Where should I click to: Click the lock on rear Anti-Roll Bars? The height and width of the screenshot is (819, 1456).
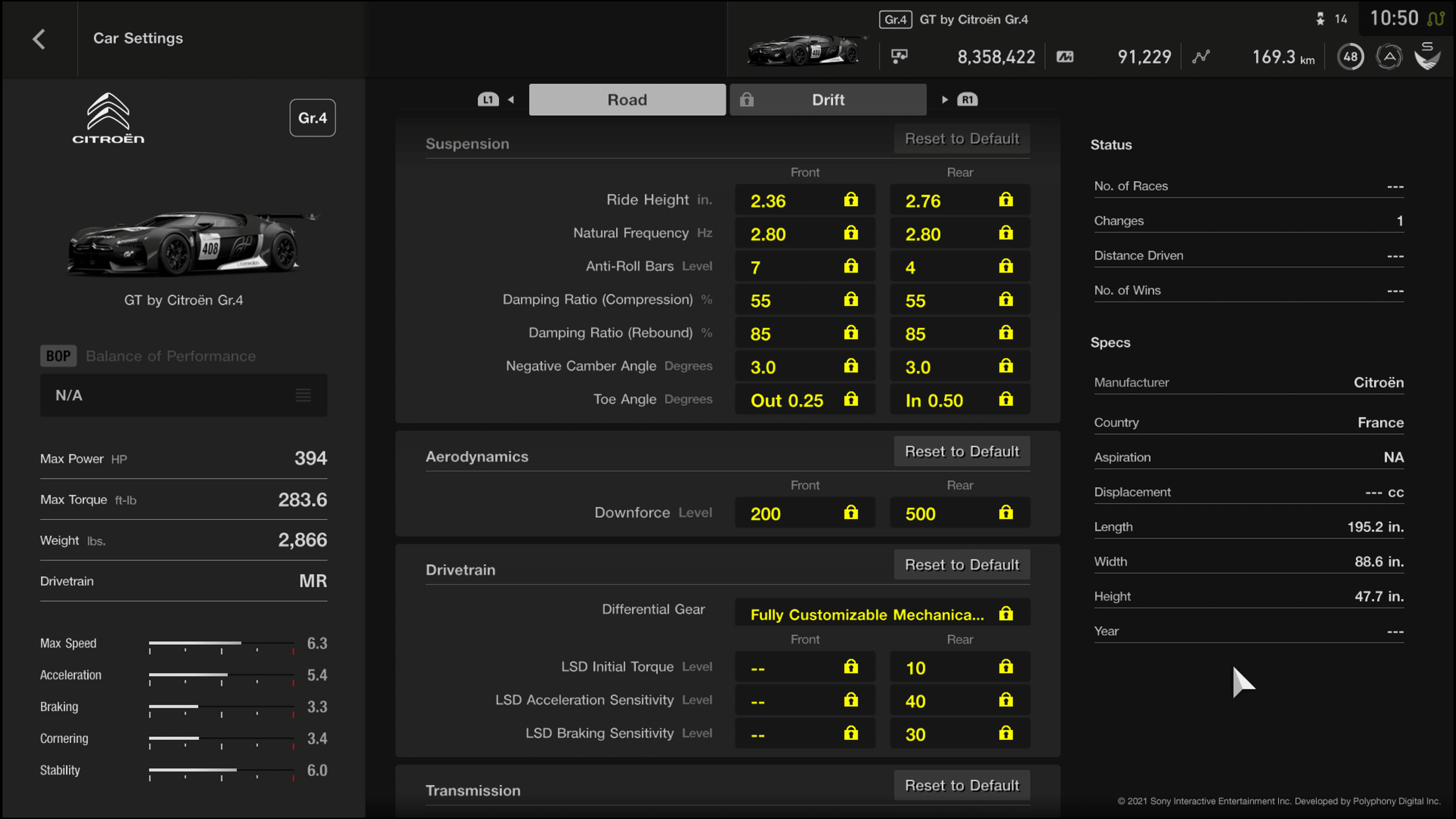tap(1006, 266)
